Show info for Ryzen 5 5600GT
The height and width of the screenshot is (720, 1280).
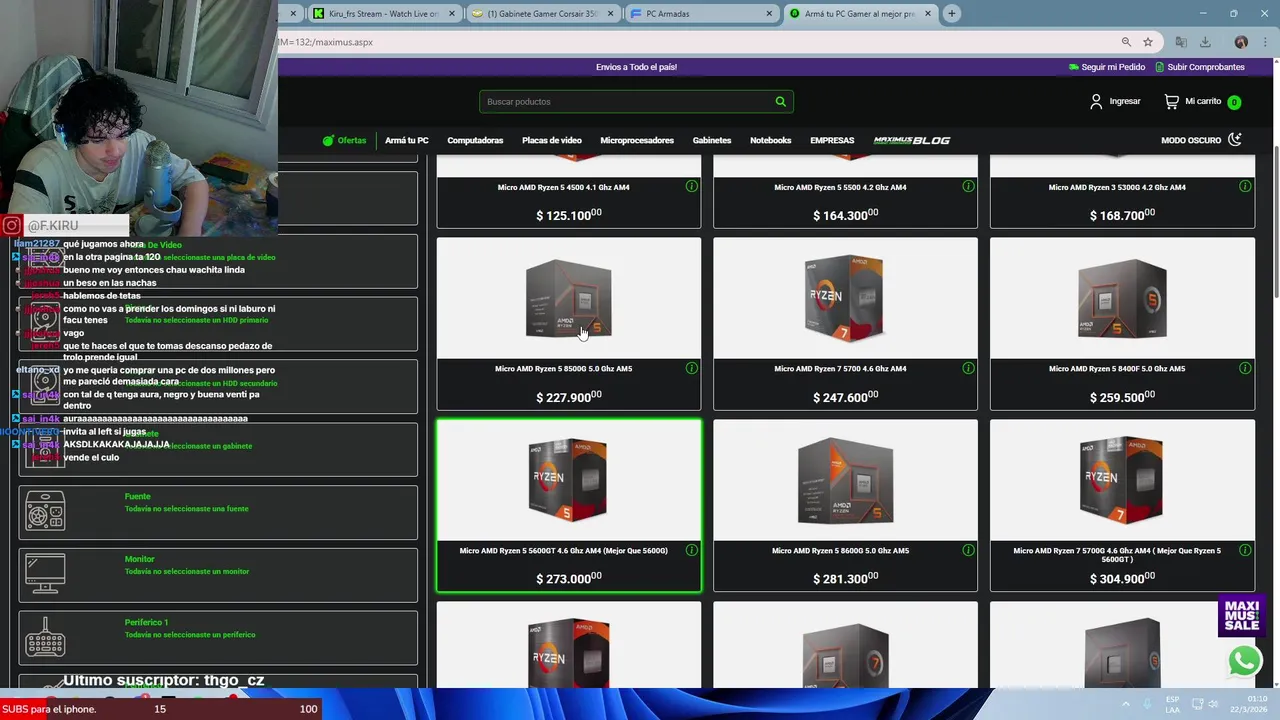691,550
